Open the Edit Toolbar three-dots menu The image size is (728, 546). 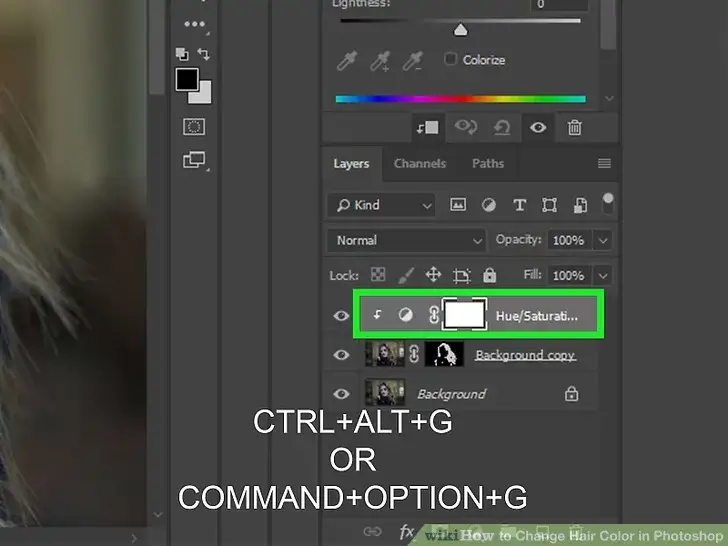tap(194, 24)
